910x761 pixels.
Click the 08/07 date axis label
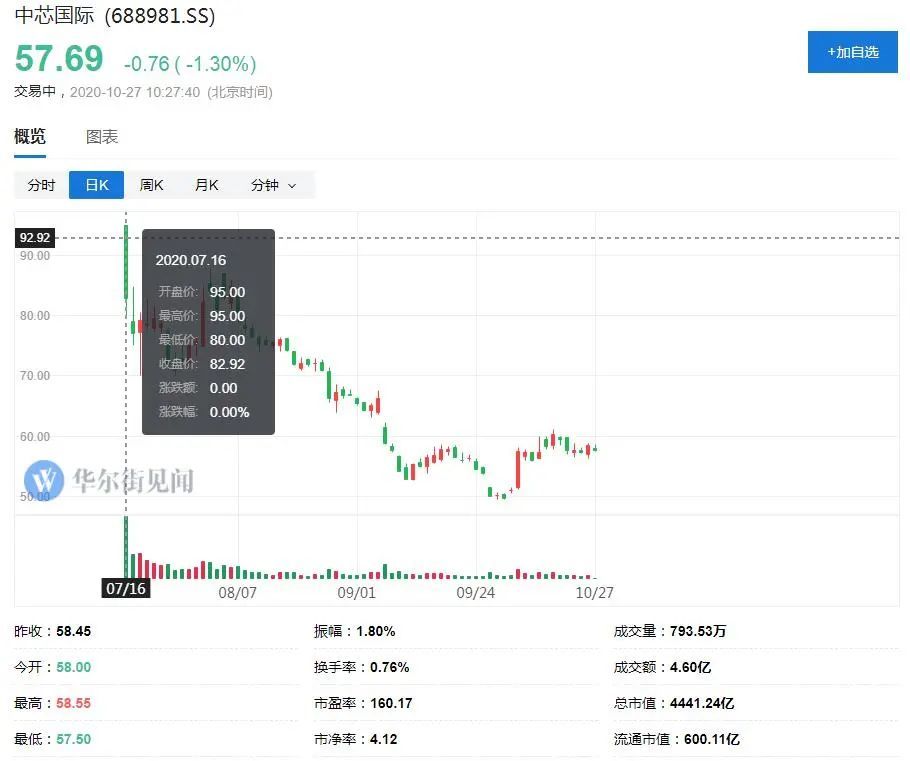click(237, 593)
